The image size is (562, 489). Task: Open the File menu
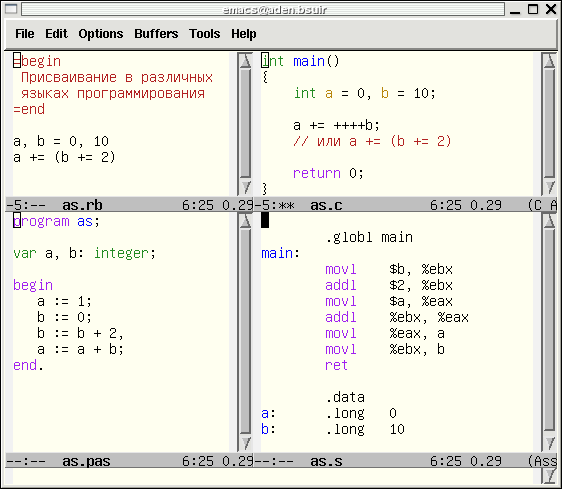coord(24,34)
